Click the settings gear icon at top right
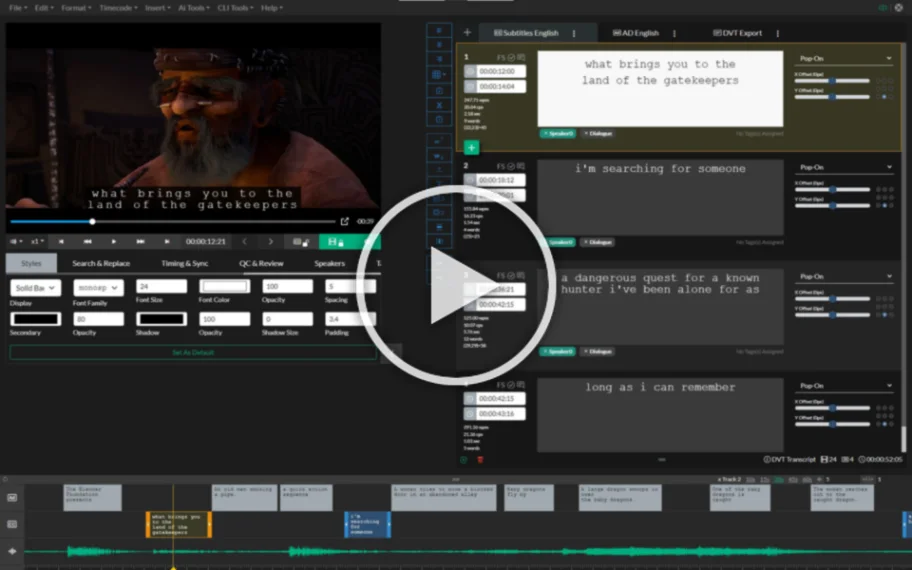 click(899, 8)
